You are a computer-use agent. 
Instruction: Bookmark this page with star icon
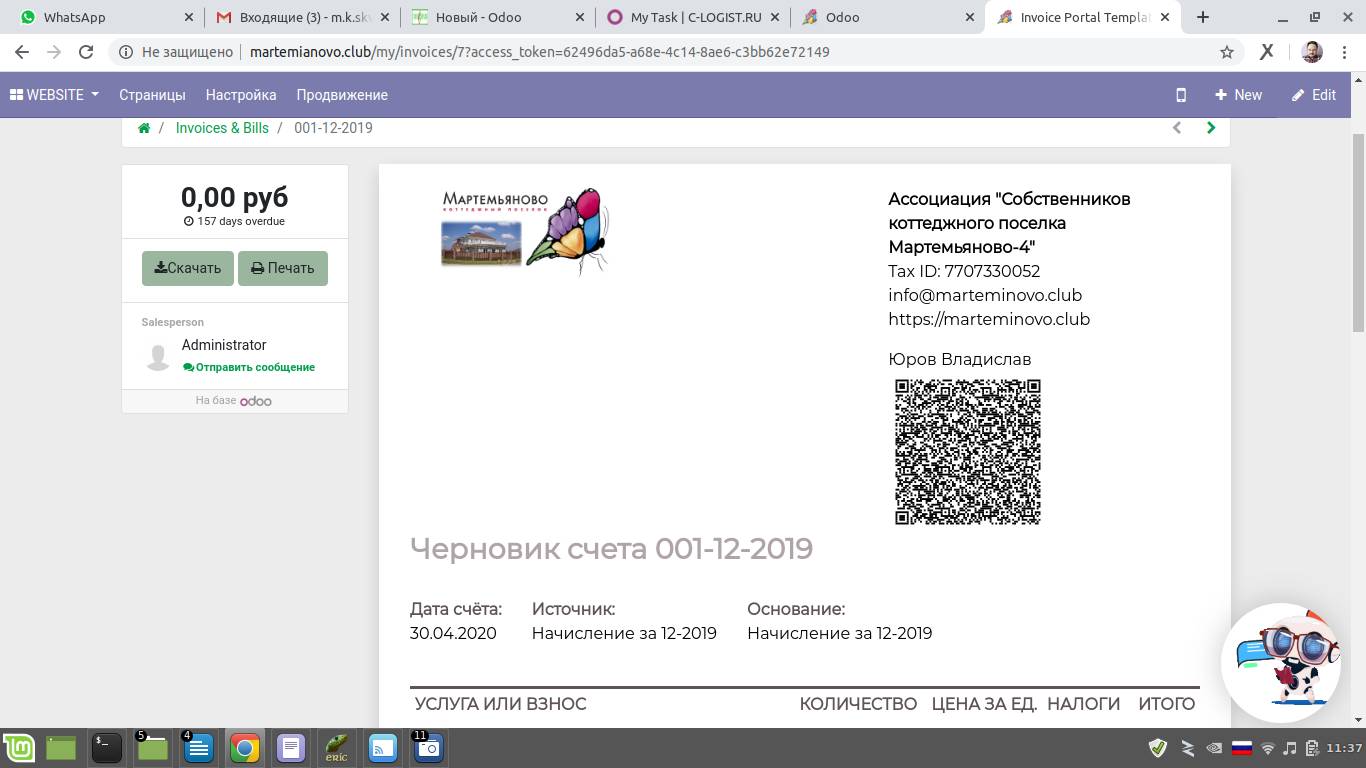[1227, 52]
